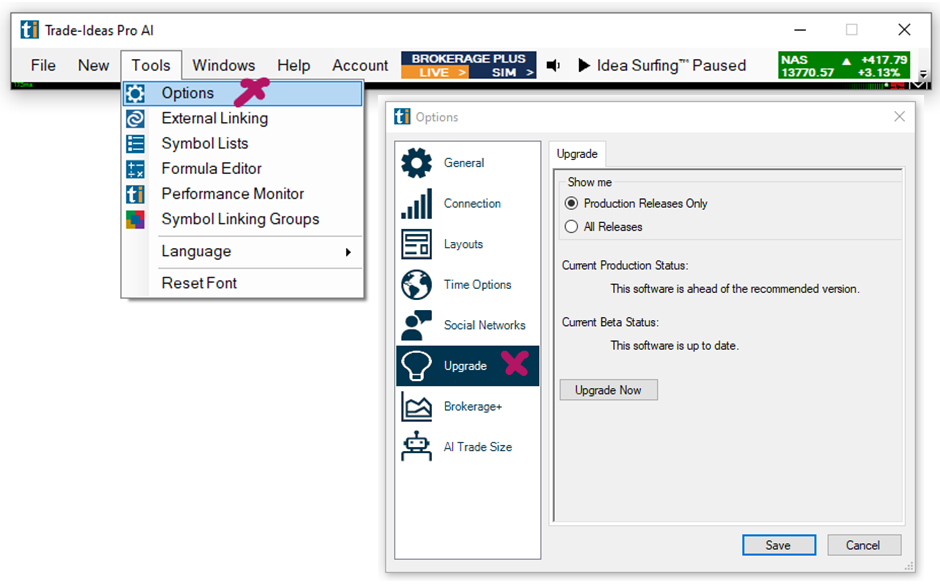Click the Time Options globe icon
Screen dimensions: 940x586
pos(416,285)
